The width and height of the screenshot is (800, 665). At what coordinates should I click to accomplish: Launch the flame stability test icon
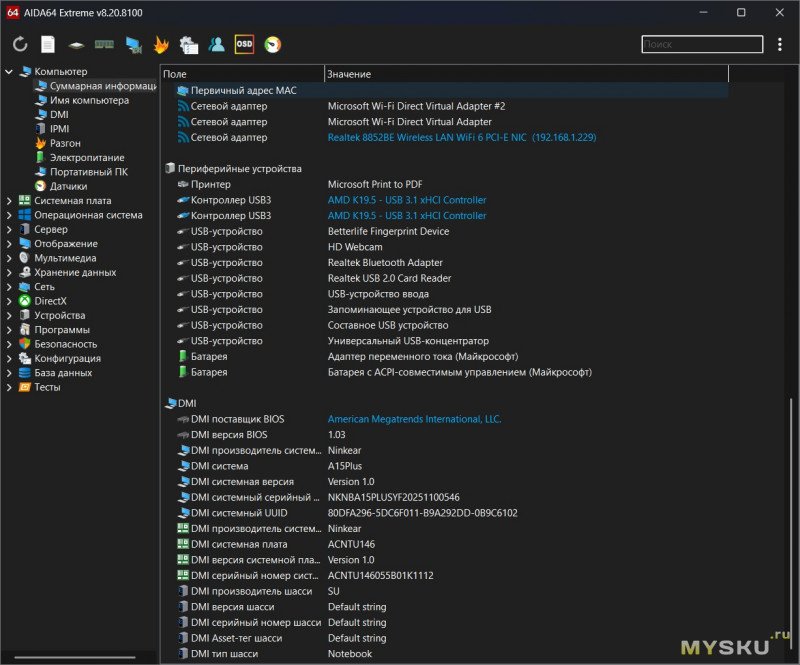tap(161, 45)
